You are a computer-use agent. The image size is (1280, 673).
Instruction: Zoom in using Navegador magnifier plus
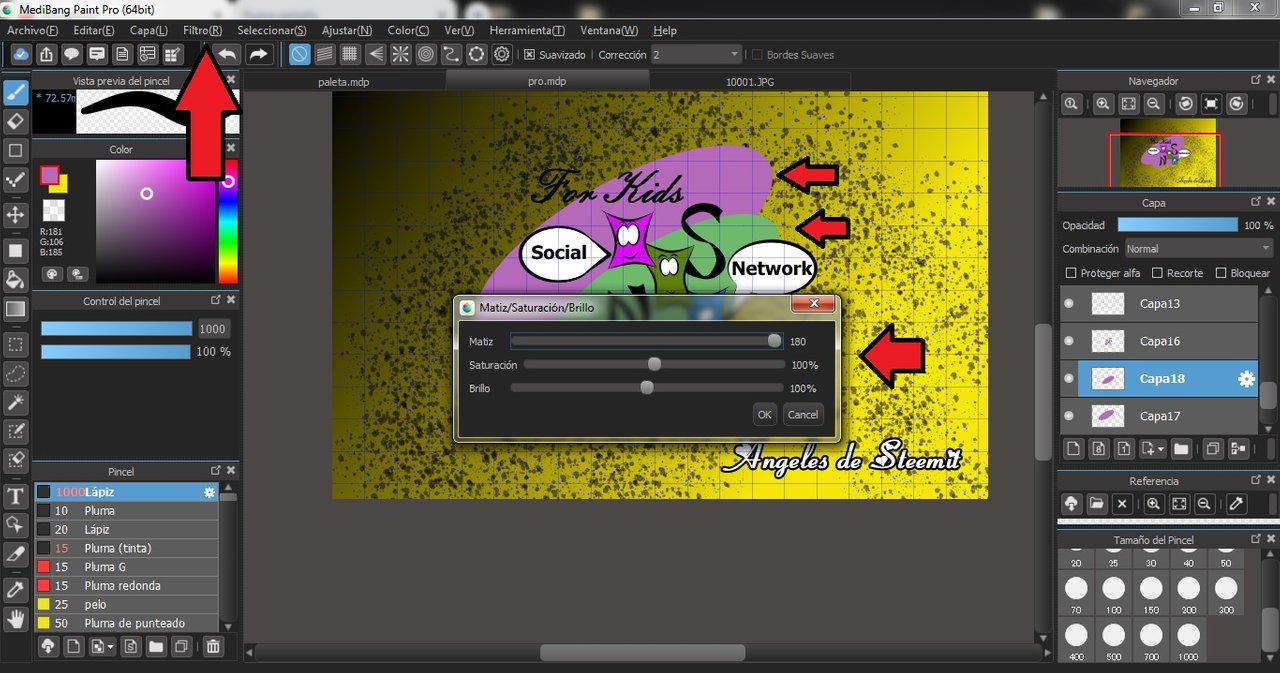pos(1102,103)
